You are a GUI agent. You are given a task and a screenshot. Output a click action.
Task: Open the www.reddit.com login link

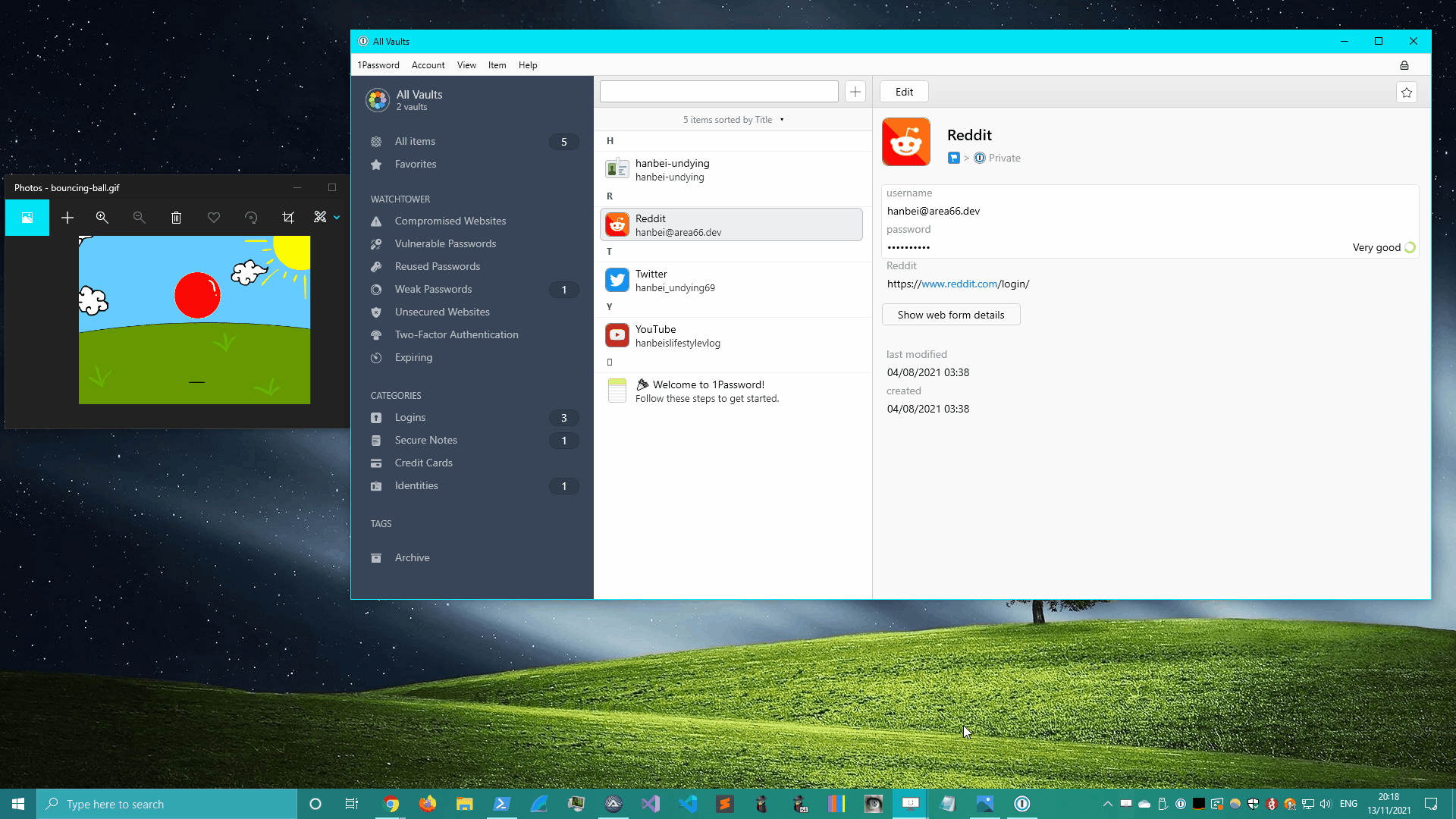[959, 284]
